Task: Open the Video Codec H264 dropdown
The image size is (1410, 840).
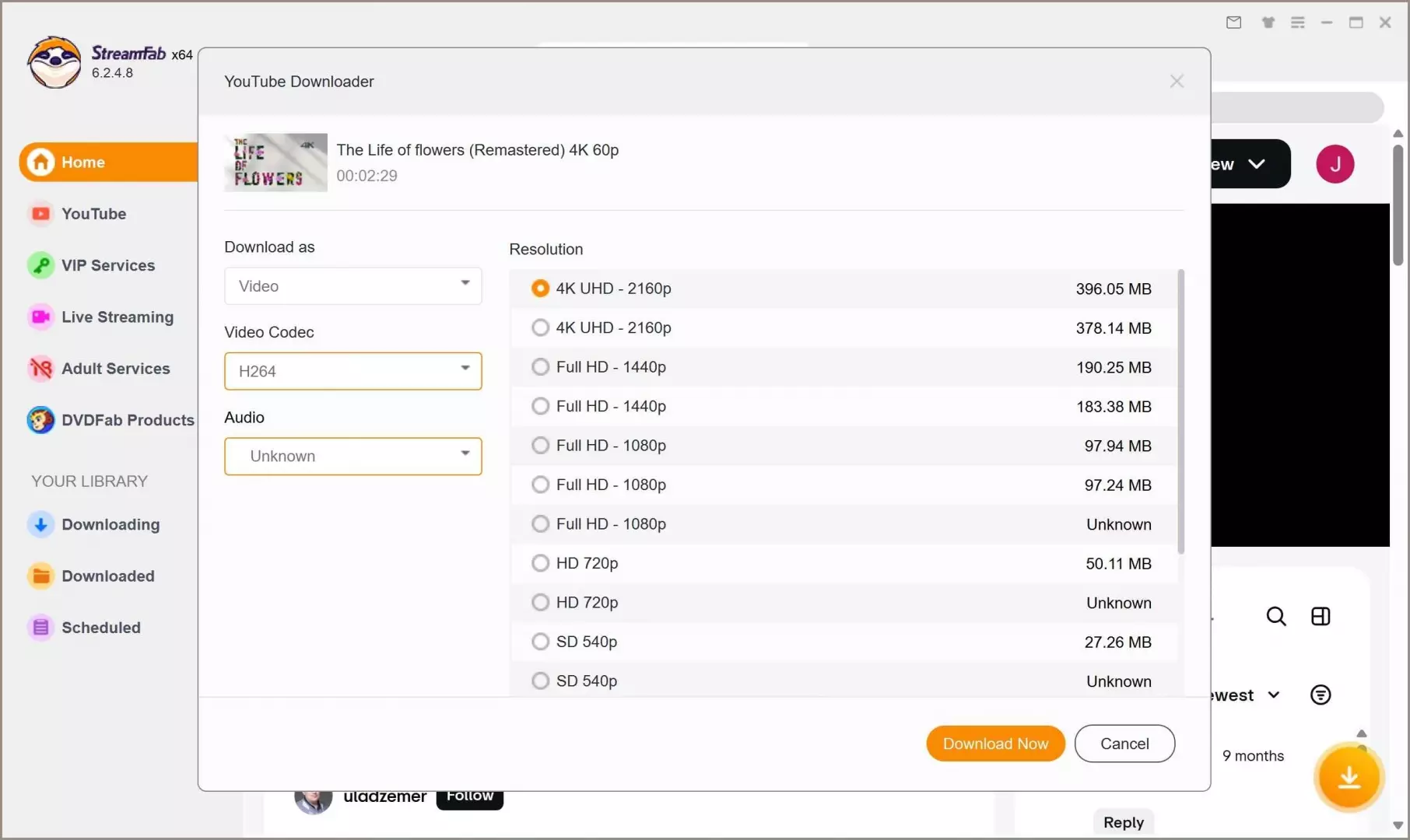Action: (x=352, y=371)
